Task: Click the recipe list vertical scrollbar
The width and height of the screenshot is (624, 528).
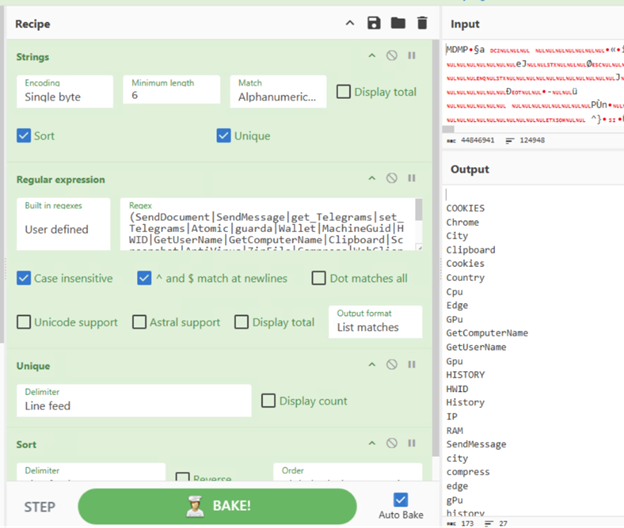Action: coord(436,247)
